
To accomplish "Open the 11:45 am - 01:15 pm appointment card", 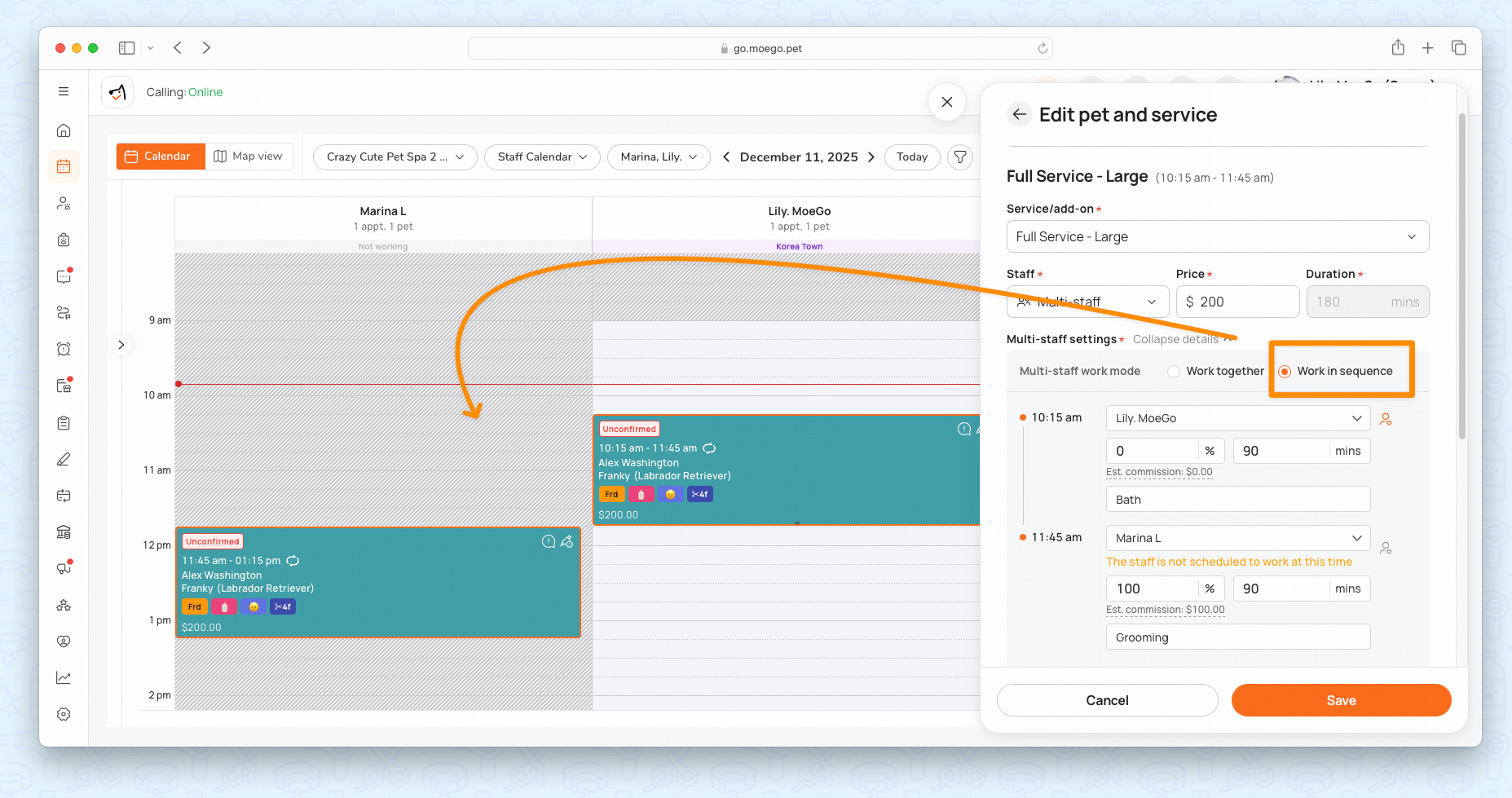I will tap(378, 583).
